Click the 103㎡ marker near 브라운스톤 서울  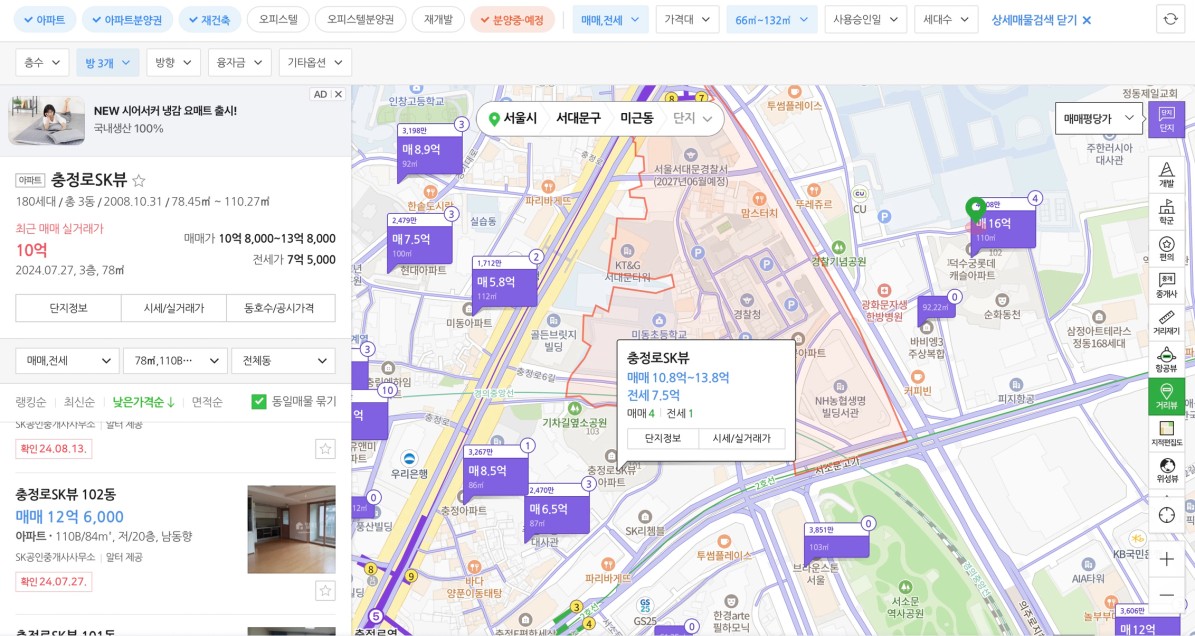[836, 541]
